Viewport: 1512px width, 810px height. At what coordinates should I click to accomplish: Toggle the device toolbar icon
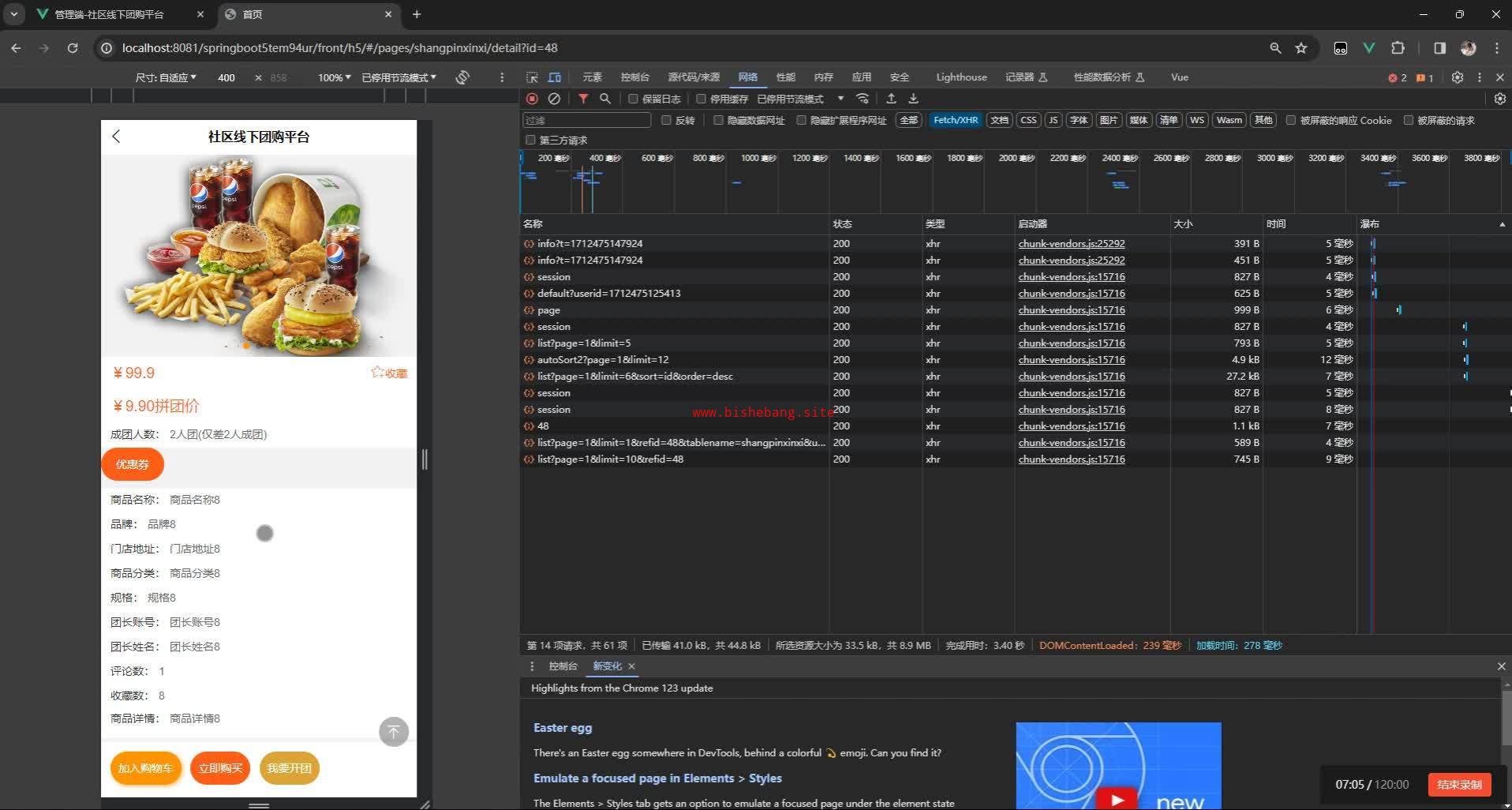point(555,77)
